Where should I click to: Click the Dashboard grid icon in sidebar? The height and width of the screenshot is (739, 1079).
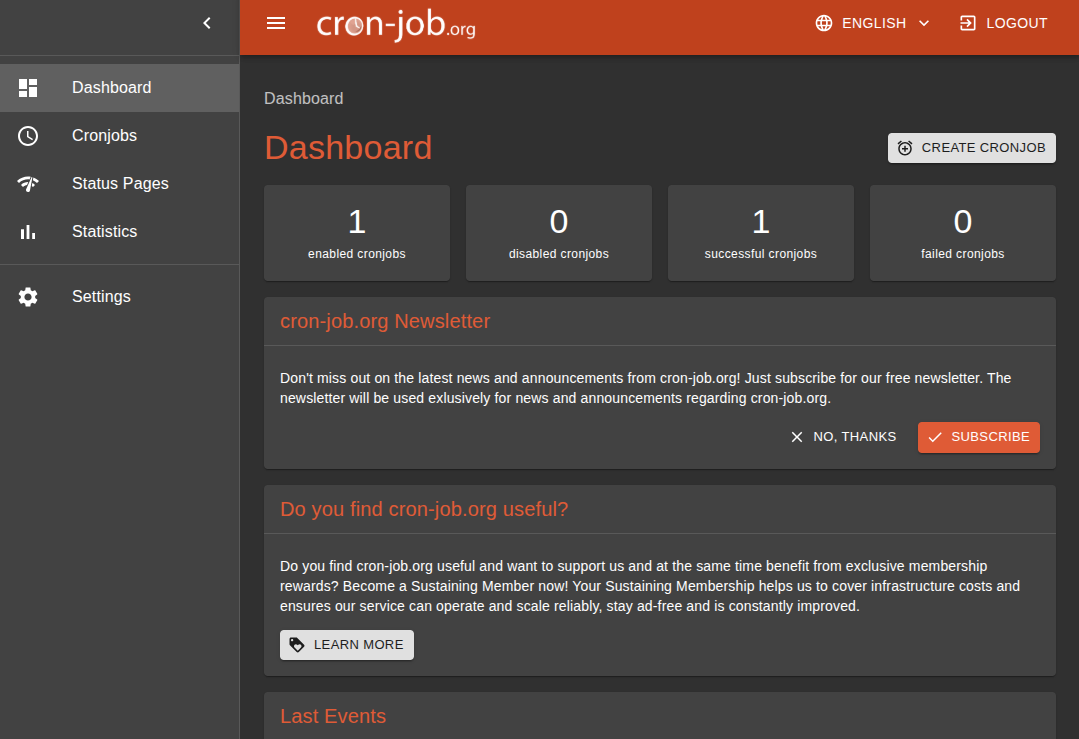click(x=28, y=88)
